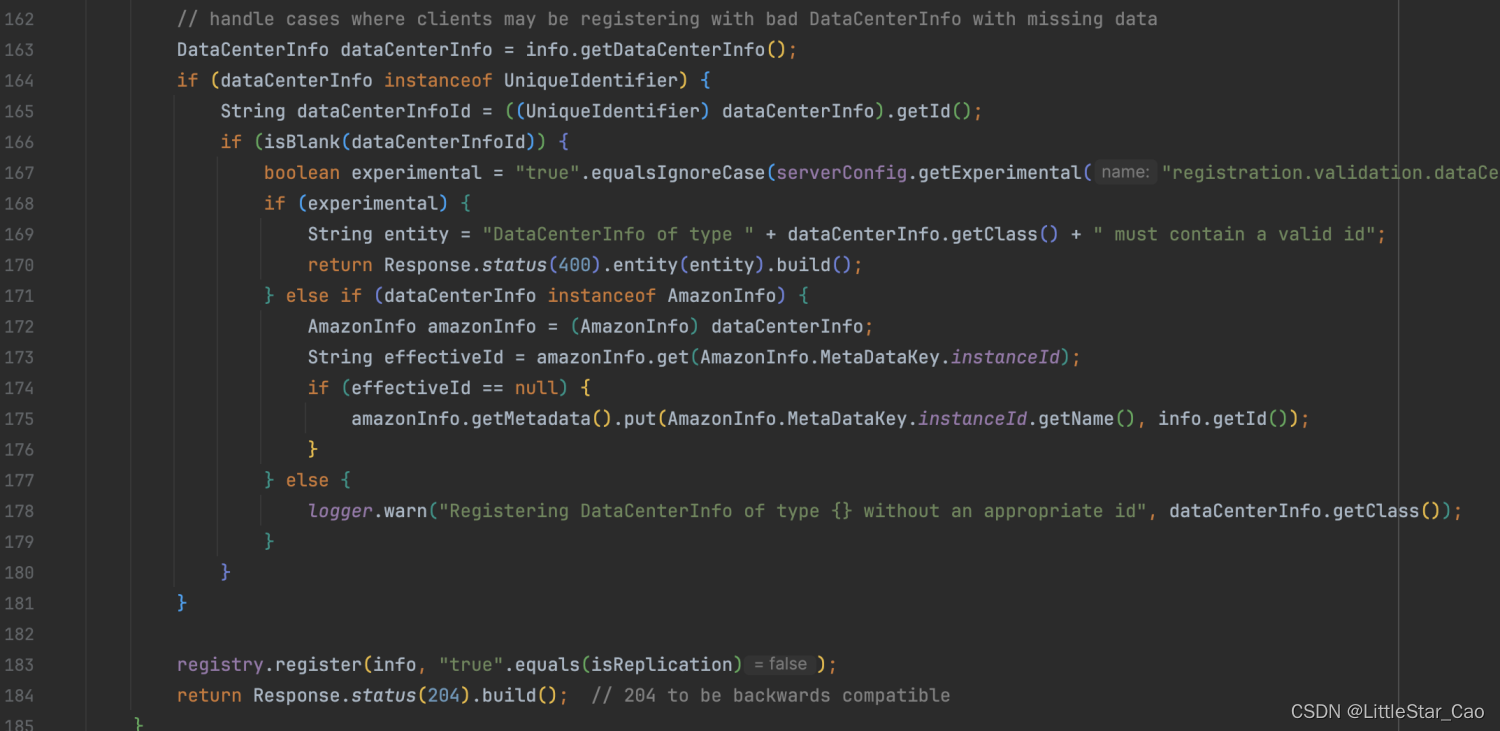The width and height of the screenshot is (1500, 731).
Task: Click the "// 204 to be backwards compatible" comment
Action: (771, 696)
